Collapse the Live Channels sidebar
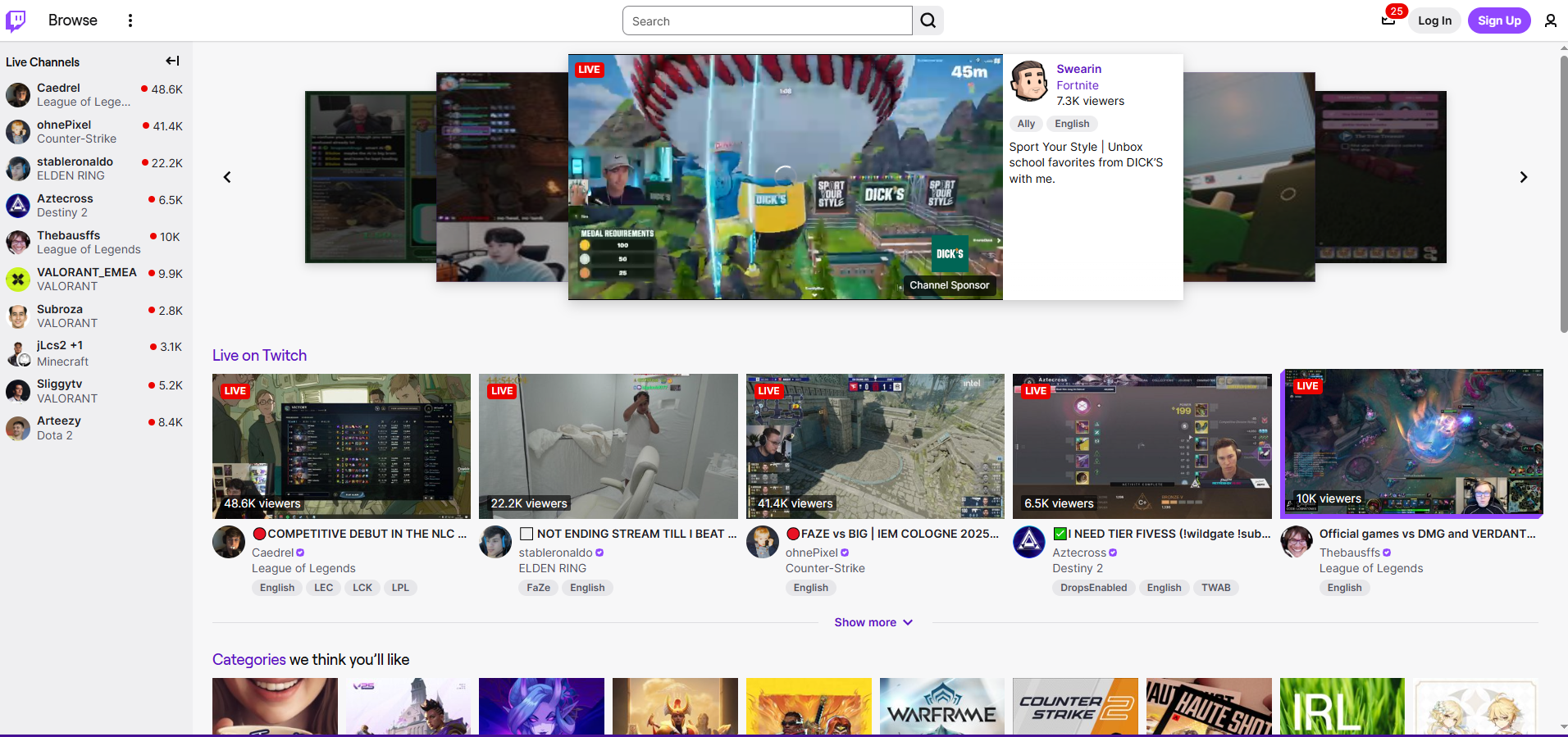The height and width of the screenshot is (737, 1568). click(x=172, y=61)
